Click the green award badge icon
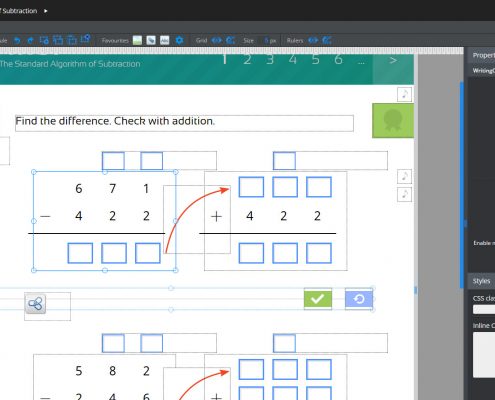The image size is (495, 400). (x=393, y=120)
